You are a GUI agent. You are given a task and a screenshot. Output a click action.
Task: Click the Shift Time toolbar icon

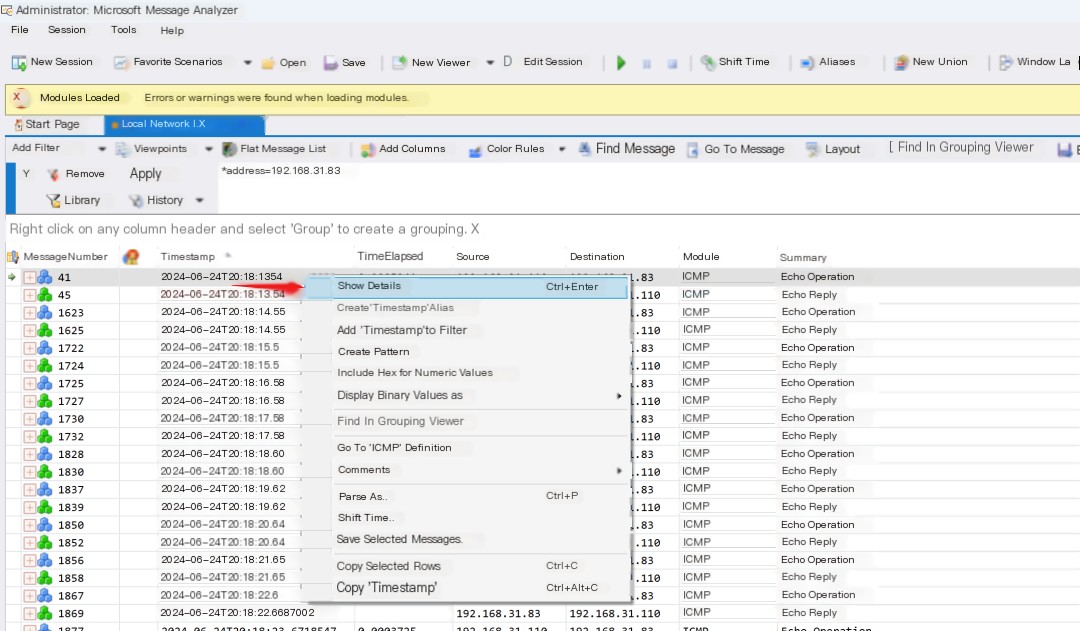pos(707,63)
